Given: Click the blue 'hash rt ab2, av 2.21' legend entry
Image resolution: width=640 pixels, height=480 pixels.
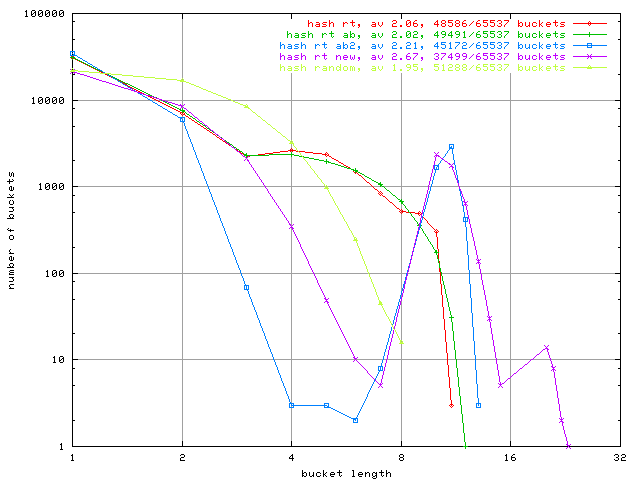Looking at the screenshot, I should click(422, 46).
